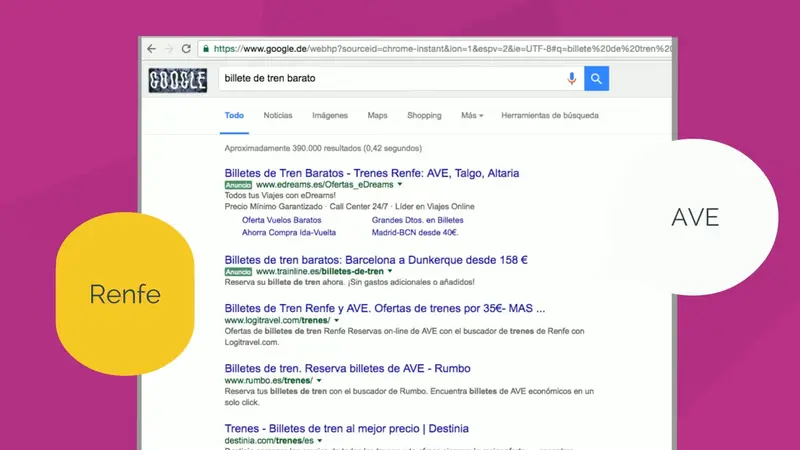Image resolution: width=800 pixels, height=450 pixels.
Task: Go back with the browser back arrow
Action: [x=152, y=49]
